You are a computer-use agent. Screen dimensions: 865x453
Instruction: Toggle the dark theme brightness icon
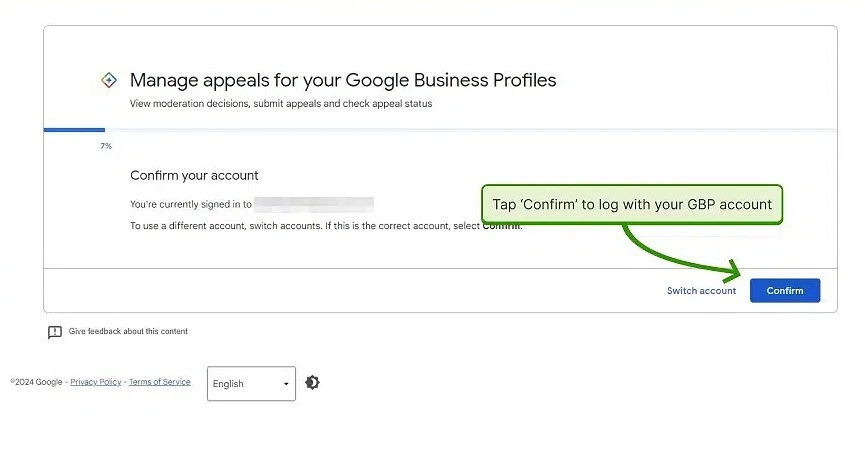click(312, 382)
